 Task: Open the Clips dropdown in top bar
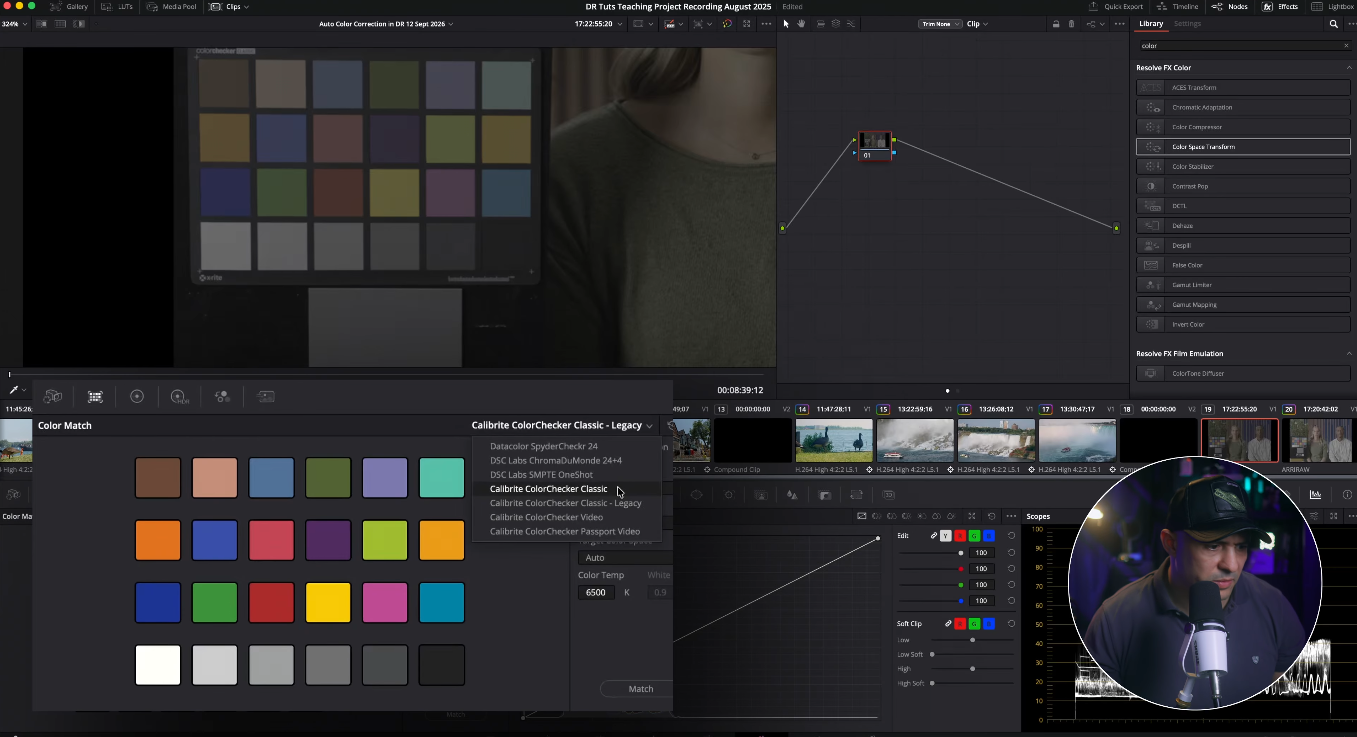pos(231,6)
